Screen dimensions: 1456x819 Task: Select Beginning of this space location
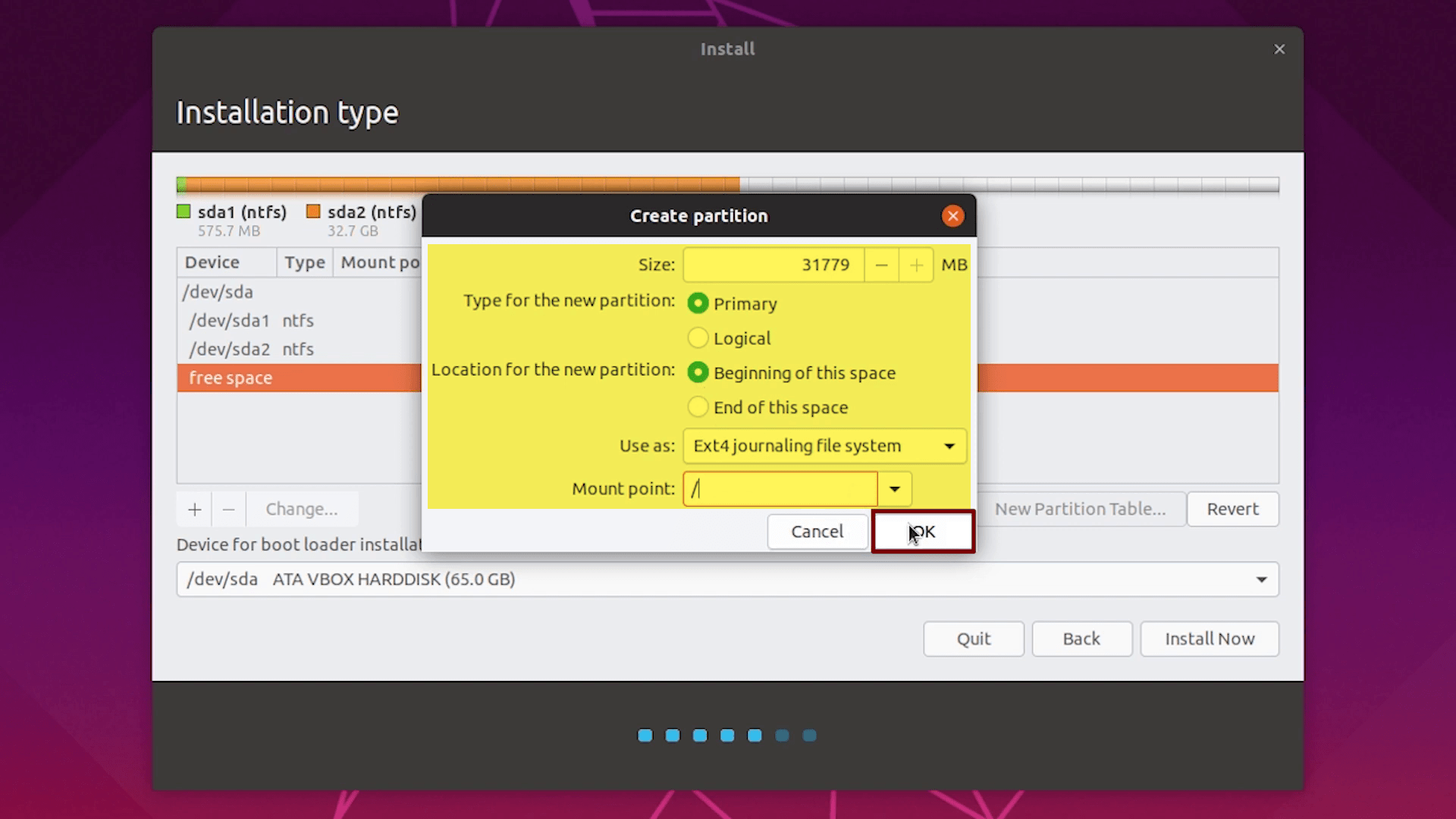(x=698, y=372)
